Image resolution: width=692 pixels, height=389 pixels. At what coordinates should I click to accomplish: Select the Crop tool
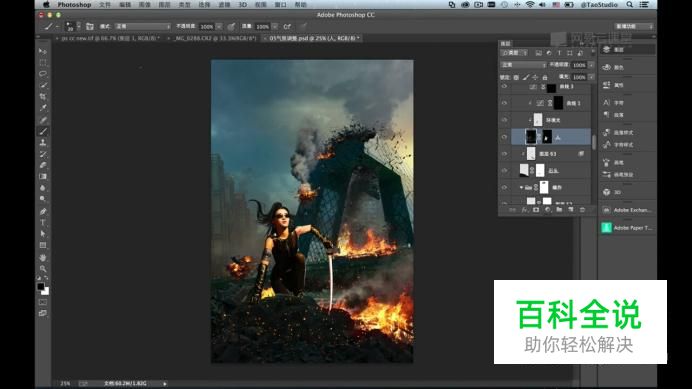click(x=42, y=97)
